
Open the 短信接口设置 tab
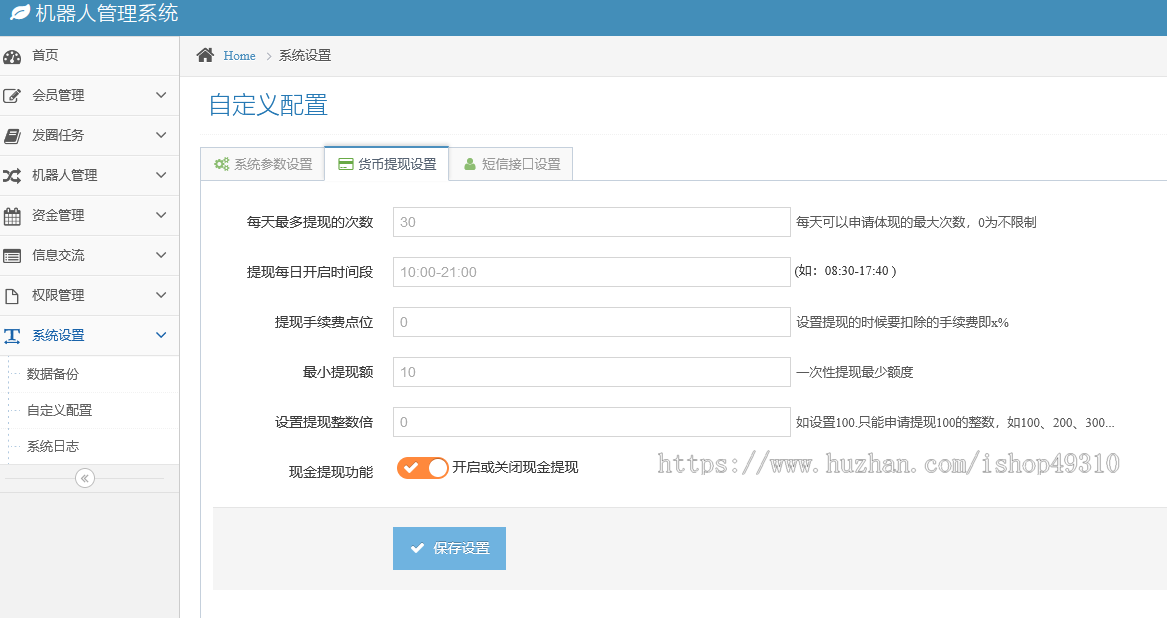click(x=511, y=164)
